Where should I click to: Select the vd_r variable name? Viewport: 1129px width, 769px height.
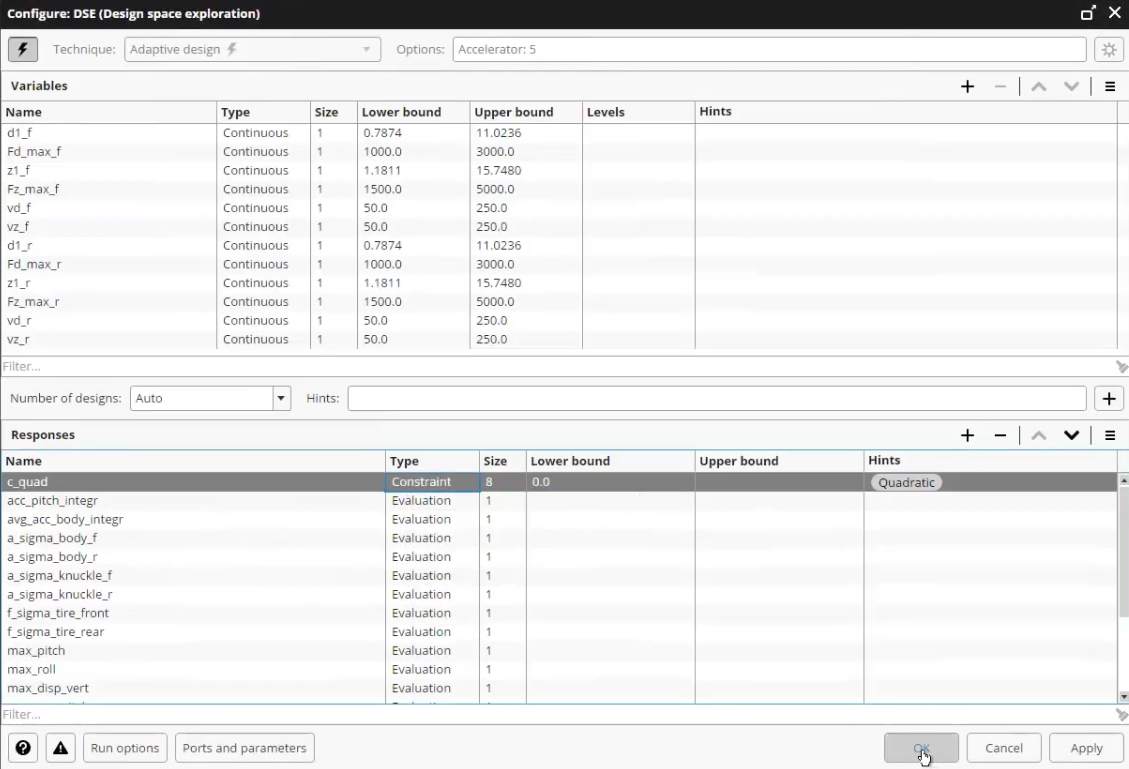[x=19, y=320]
